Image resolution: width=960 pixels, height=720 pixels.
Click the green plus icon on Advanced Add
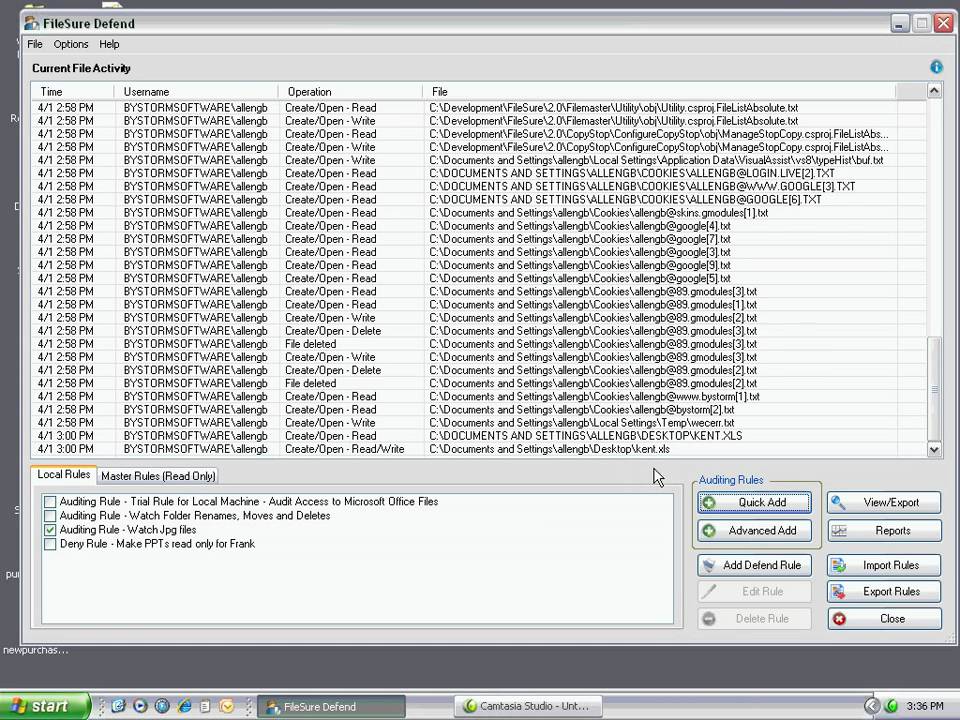pos(709,531)
